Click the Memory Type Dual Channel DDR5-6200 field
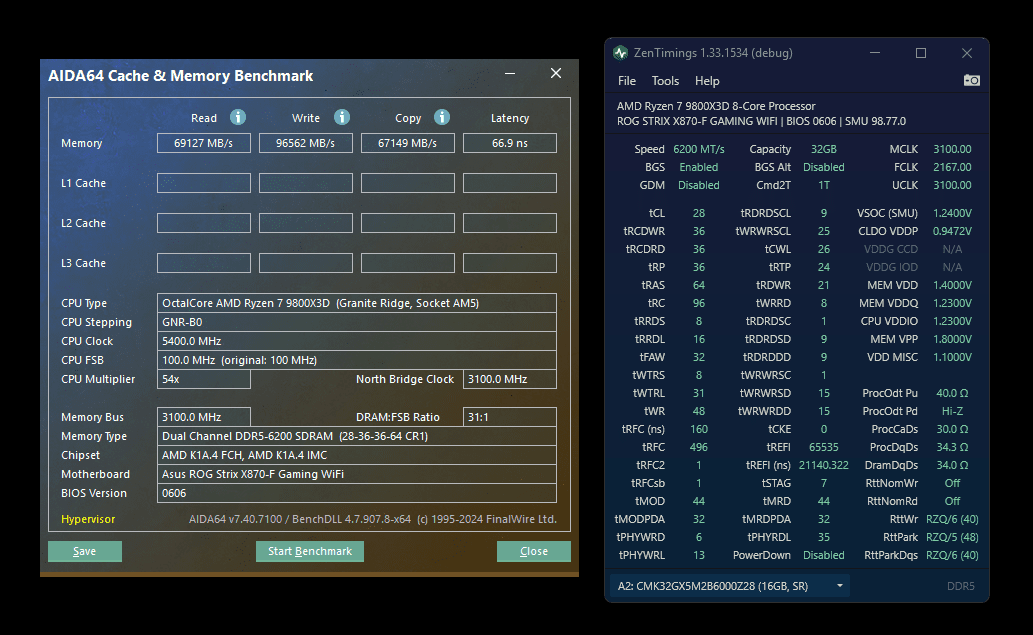The image size is (1033, 635). [356, 436]
